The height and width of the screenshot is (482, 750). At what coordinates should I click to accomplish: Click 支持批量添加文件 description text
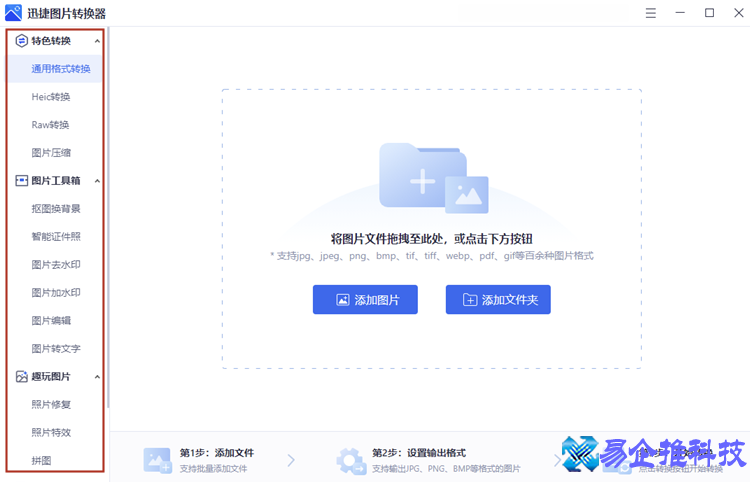pos(213,469)
